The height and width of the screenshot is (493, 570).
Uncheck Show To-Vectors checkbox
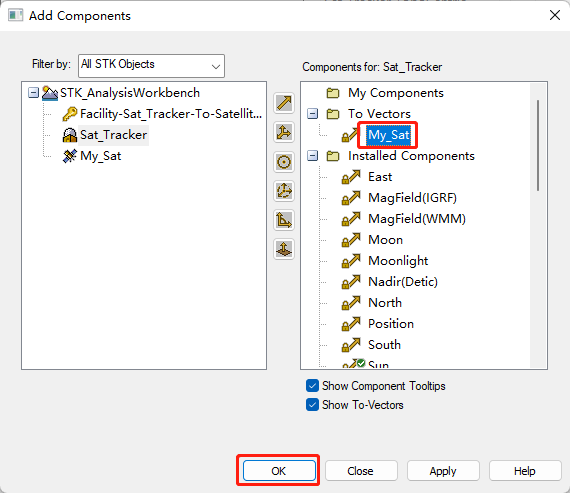(x=312, y=405)
